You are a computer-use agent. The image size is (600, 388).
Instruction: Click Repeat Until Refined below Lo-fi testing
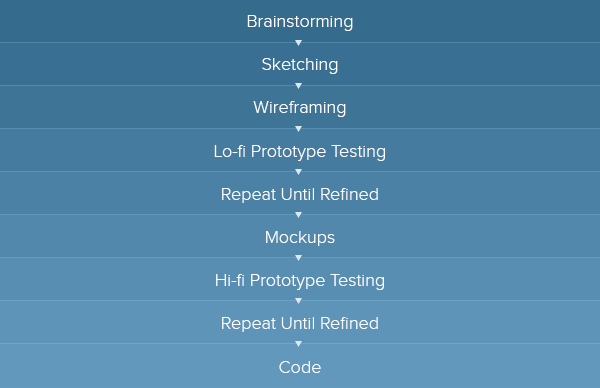300,194
